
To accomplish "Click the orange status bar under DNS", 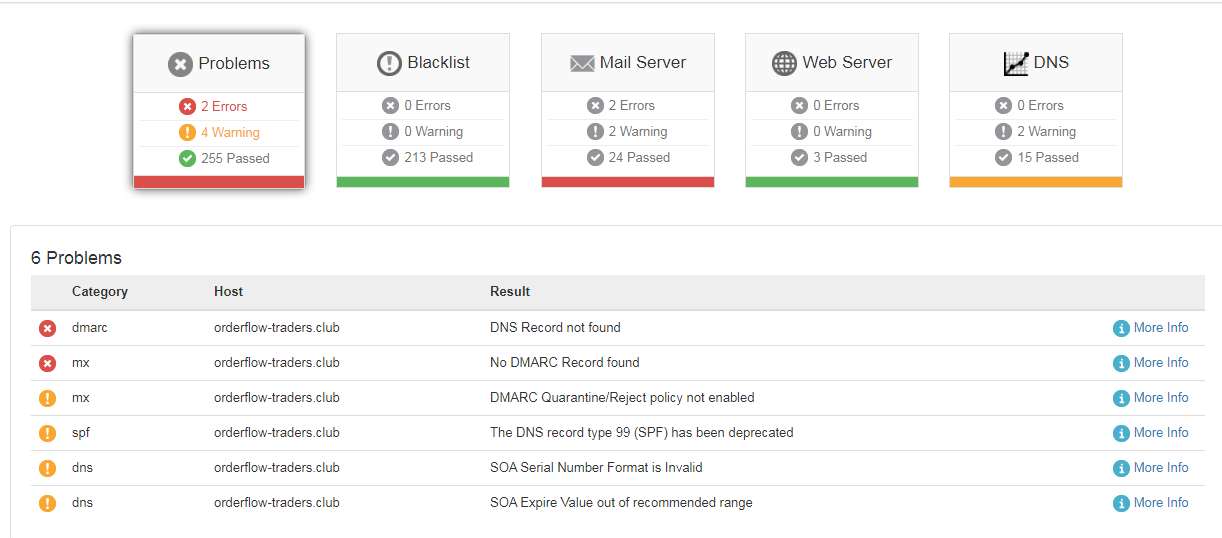I will [x=1036, y=182].
